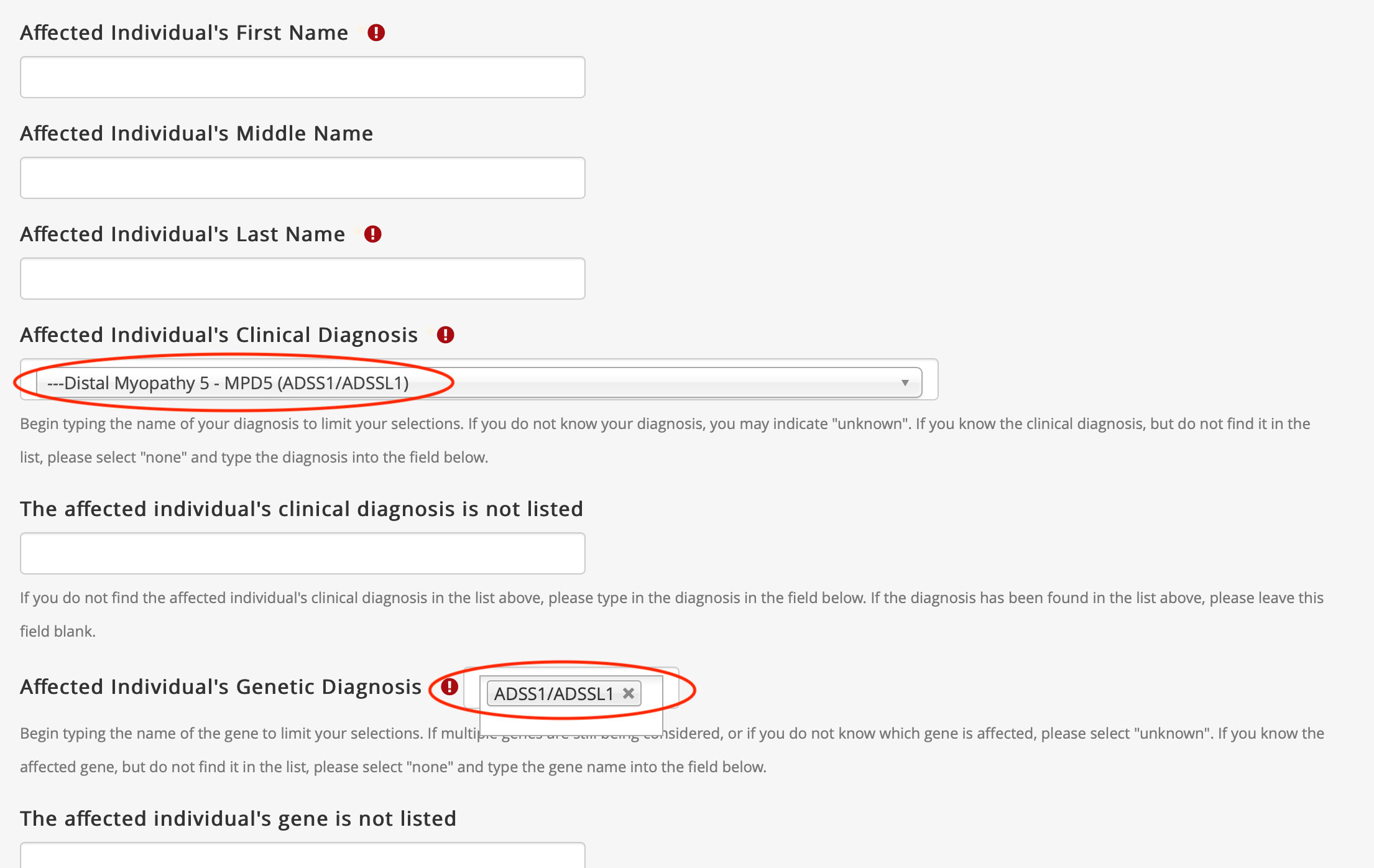Click the red alert icon beside First Name

tap(376, 33)
